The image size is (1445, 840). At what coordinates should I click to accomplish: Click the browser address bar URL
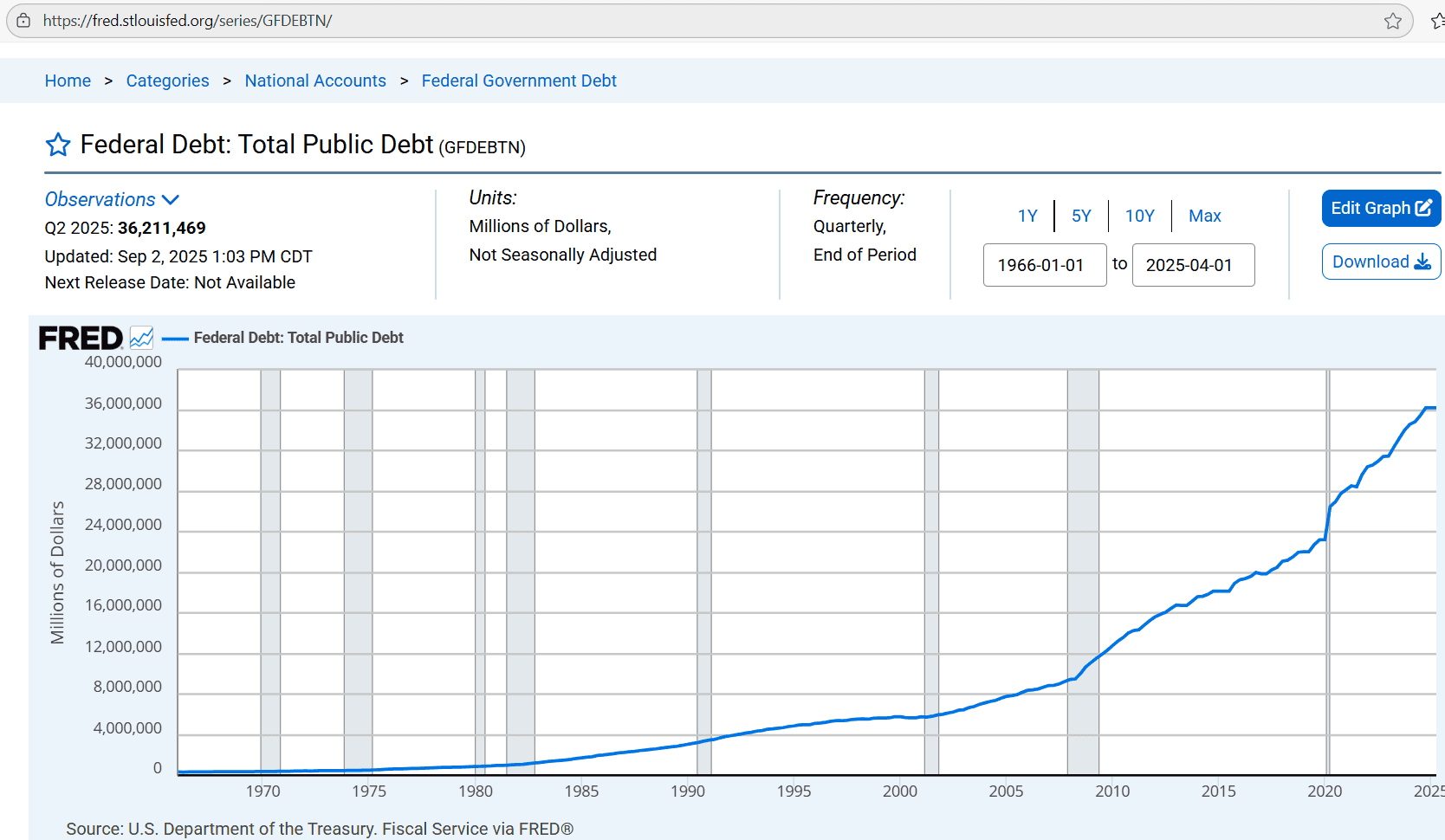click(x=187, y=21)
